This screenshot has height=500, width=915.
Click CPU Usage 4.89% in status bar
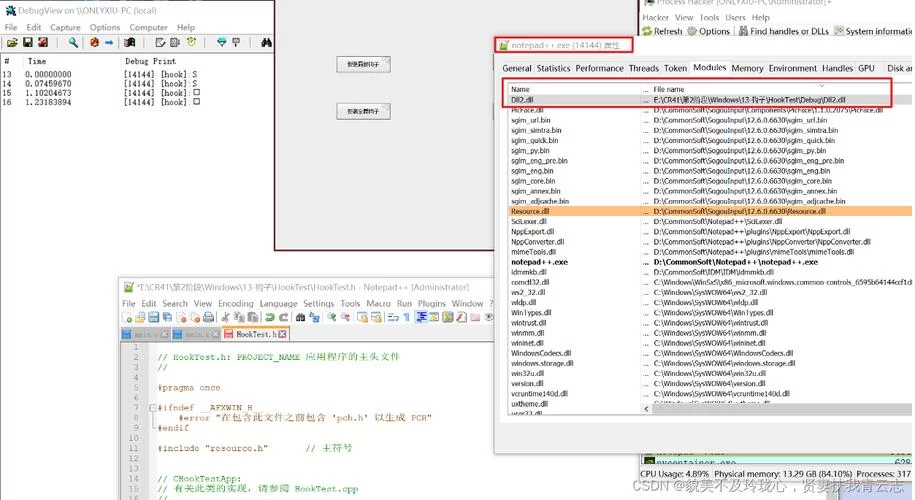coord(675,474)
